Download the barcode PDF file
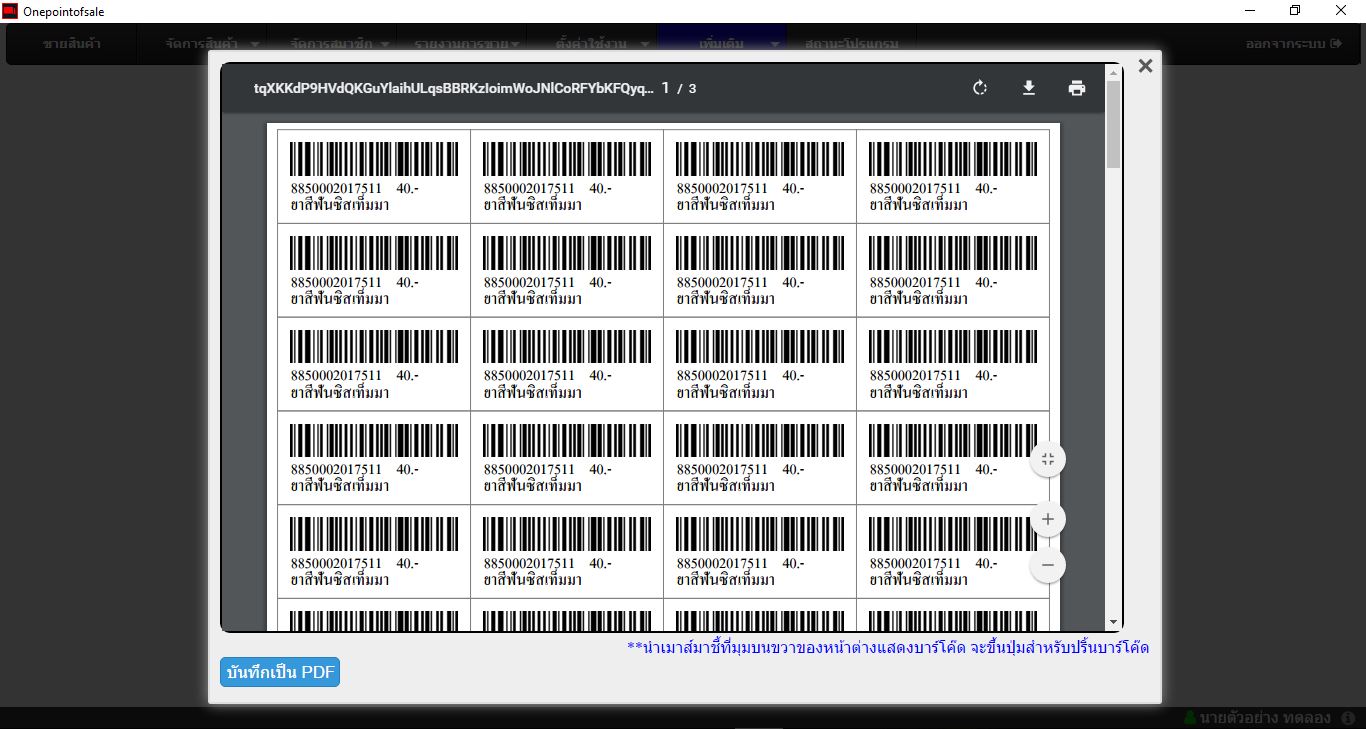This screenshot has height=729, width=1366. pos(1028,88)
